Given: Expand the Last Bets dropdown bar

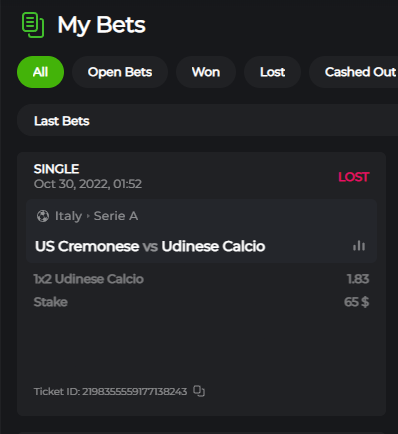Looking at the screenshot, I should [x=207, y=120].
